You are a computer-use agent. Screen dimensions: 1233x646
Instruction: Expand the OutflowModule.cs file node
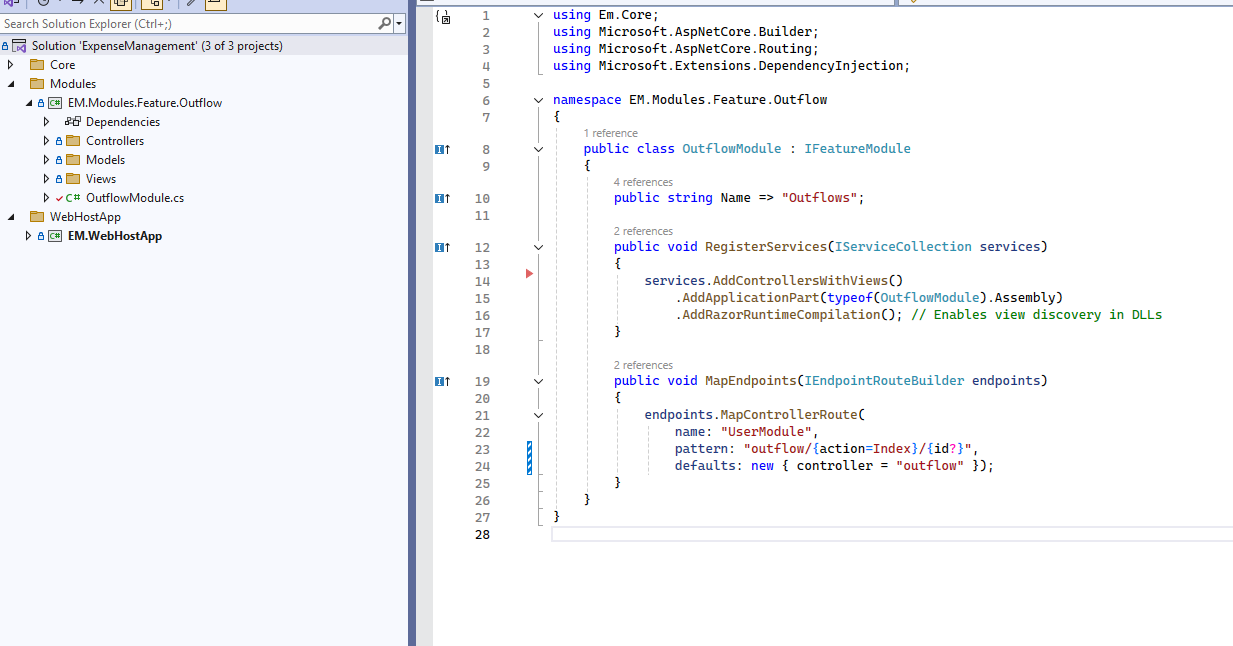(x=46, y=198)
